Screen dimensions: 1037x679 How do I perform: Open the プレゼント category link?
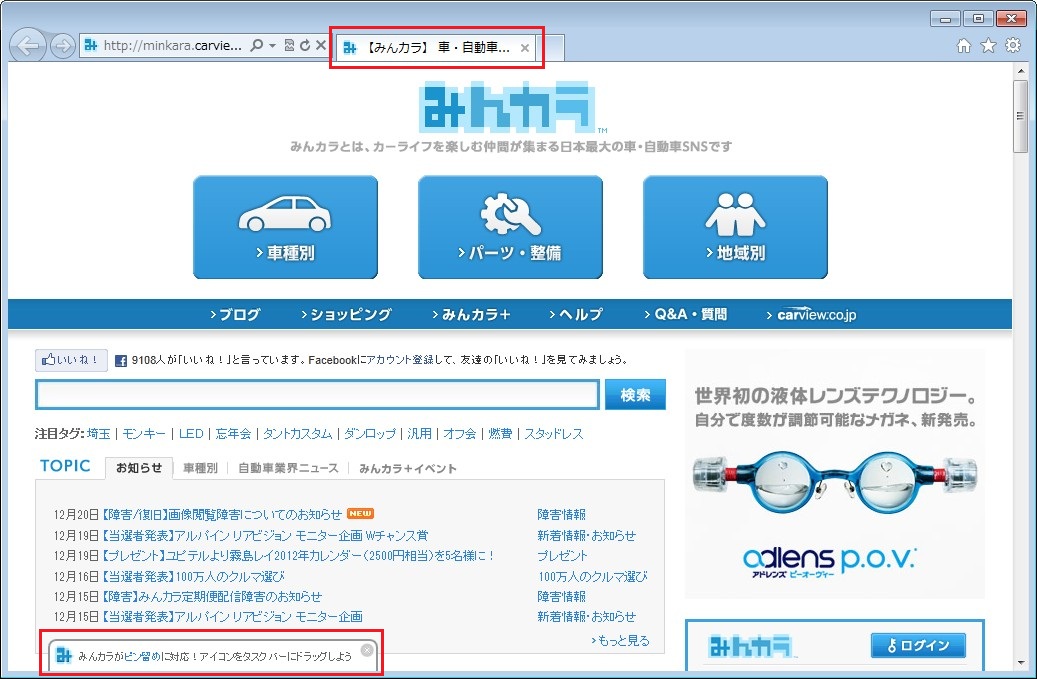click(x=562, y=556)
